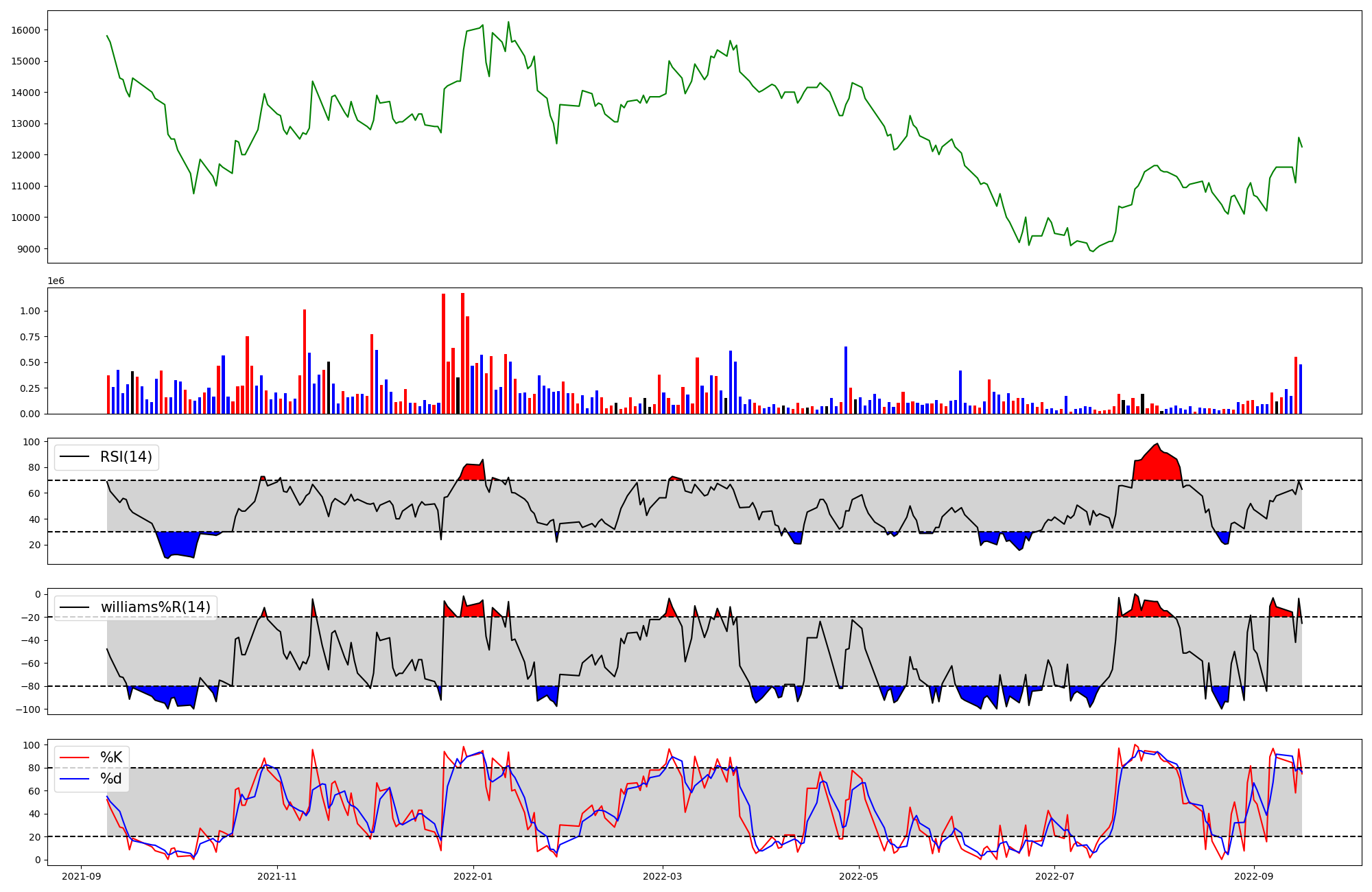
Task: Click the 2022-07 date tick label
Action: [x=1054, y=876]
